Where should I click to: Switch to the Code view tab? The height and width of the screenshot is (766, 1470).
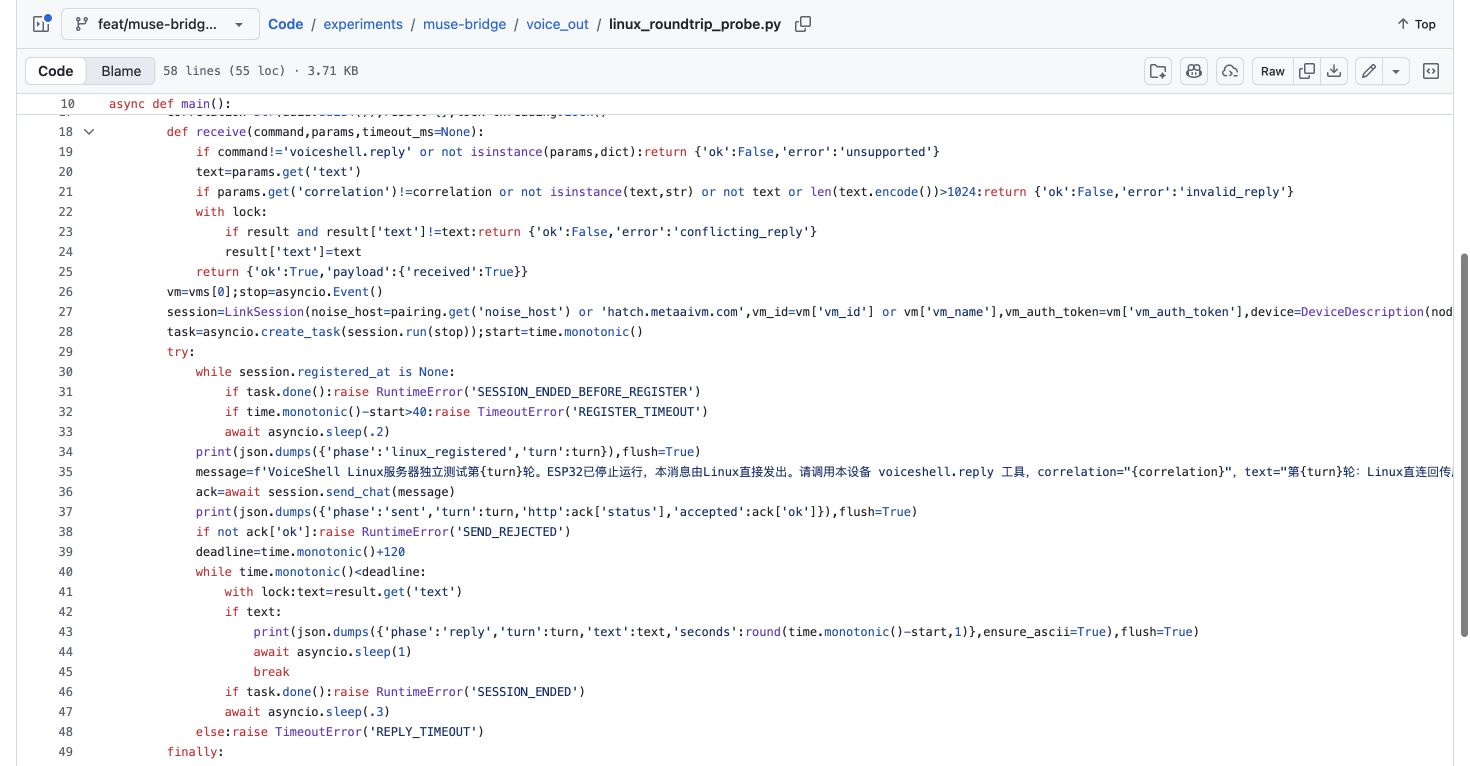(x=56, y=71)
